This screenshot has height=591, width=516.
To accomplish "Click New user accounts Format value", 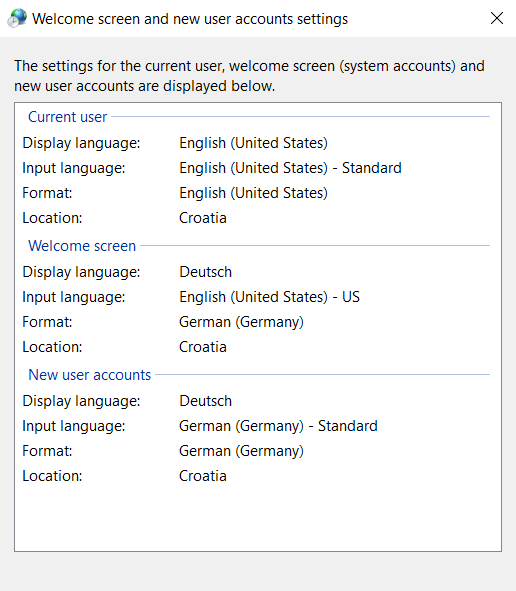I will (241, 451).
